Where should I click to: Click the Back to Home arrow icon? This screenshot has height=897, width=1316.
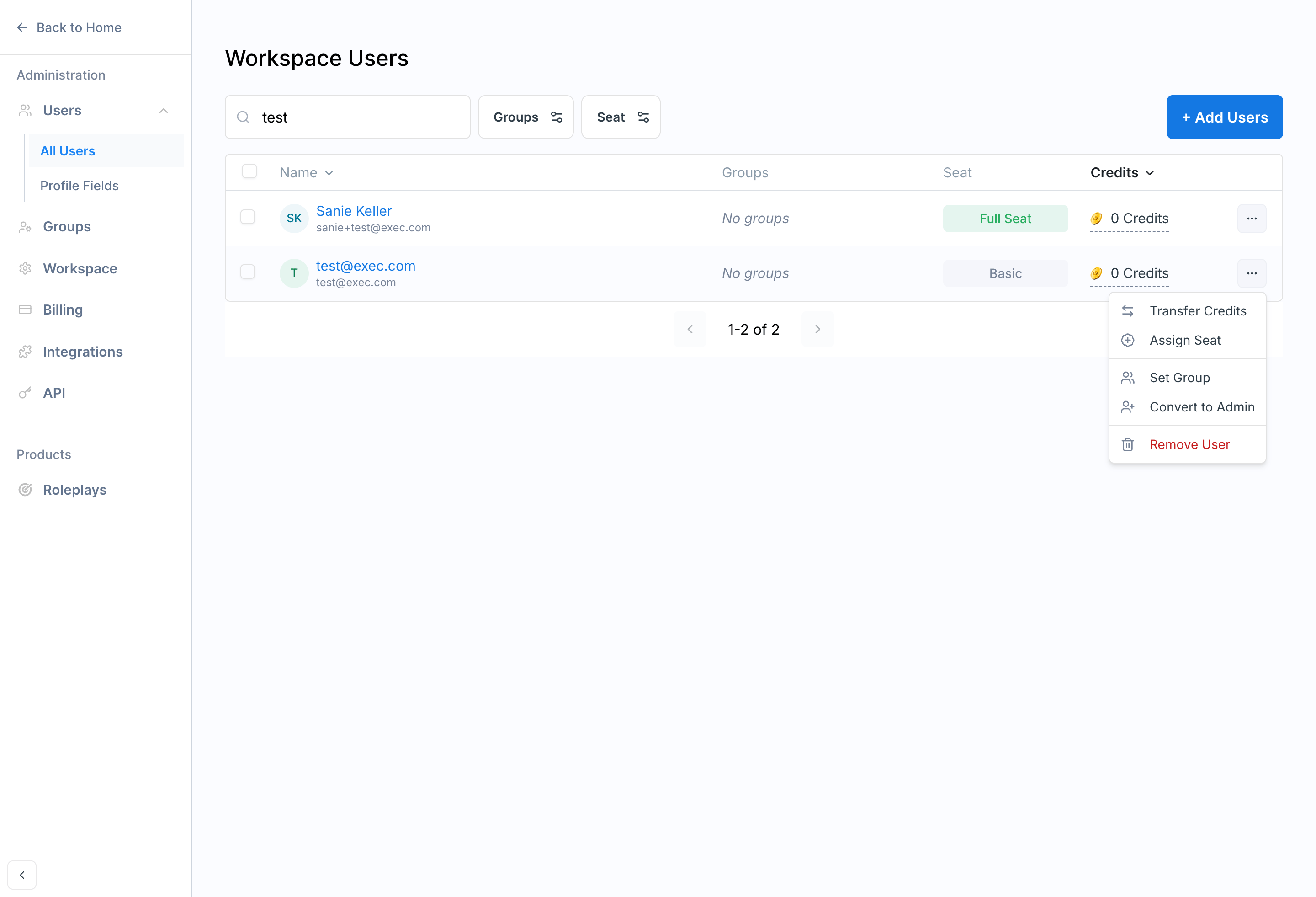pos(22,27)
